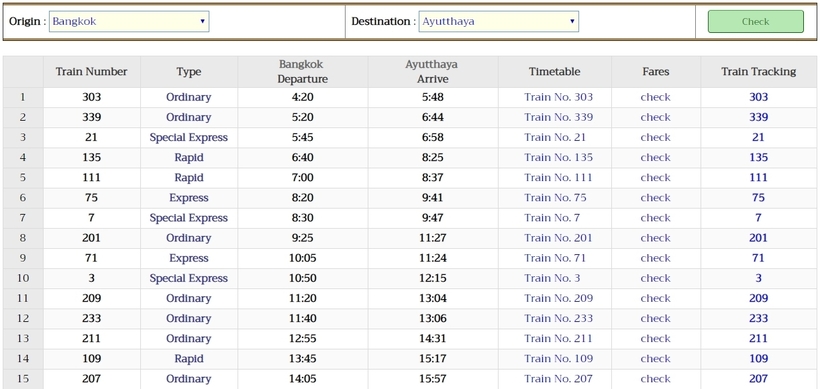The image size is (820, 389).
Task: Click the Rapid type link for train 109
Action: click(x=189, y=359)
